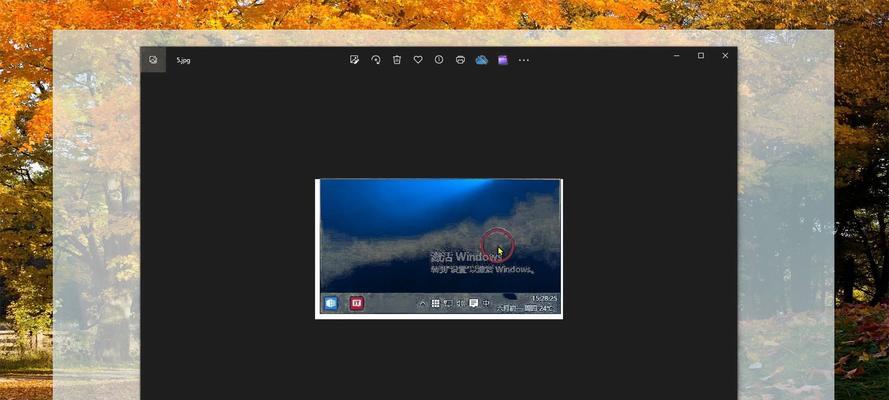The height and width of the screenshot is (400, 889).
Task: Minimize the Photos window
Action: [676, 56]
